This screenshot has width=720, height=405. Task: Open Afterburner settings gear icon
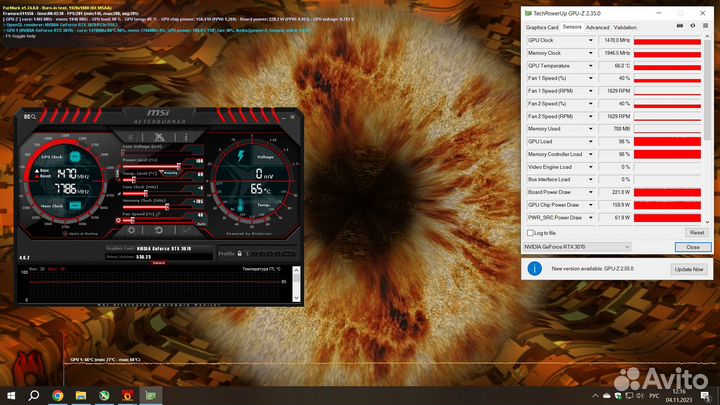[x=132, y=230]
